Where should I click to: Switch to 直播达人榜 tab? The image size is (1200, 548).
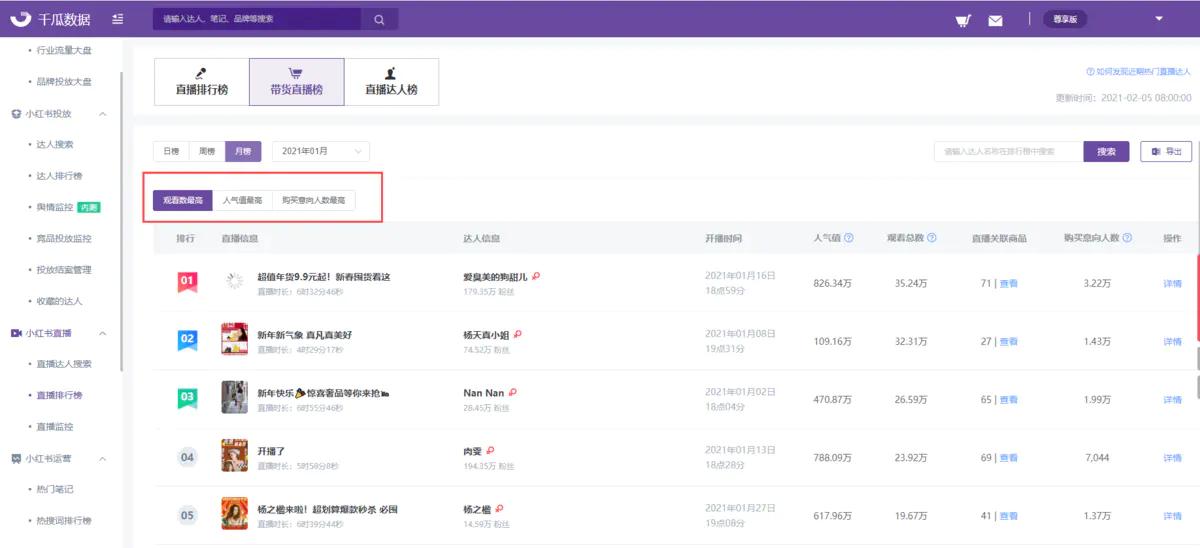391,82
